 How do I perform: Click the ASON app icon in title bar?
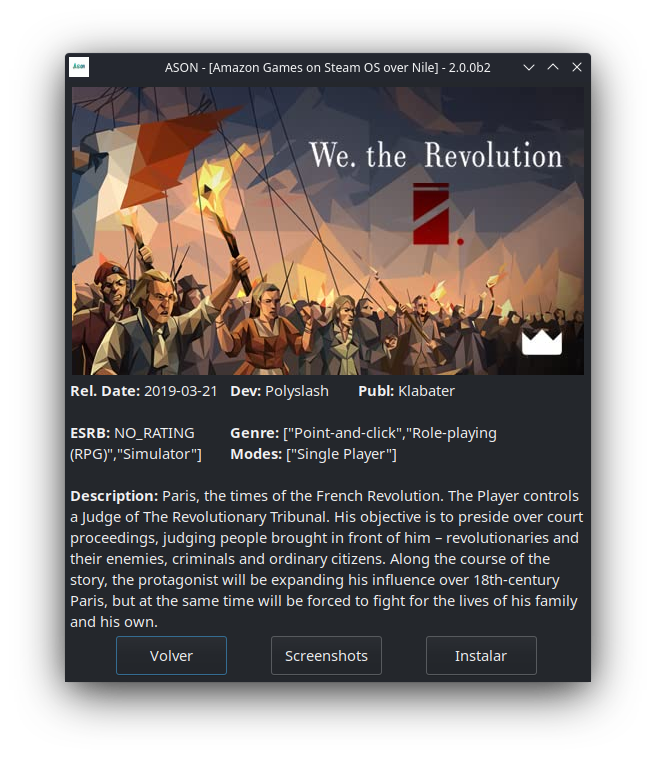79,67
